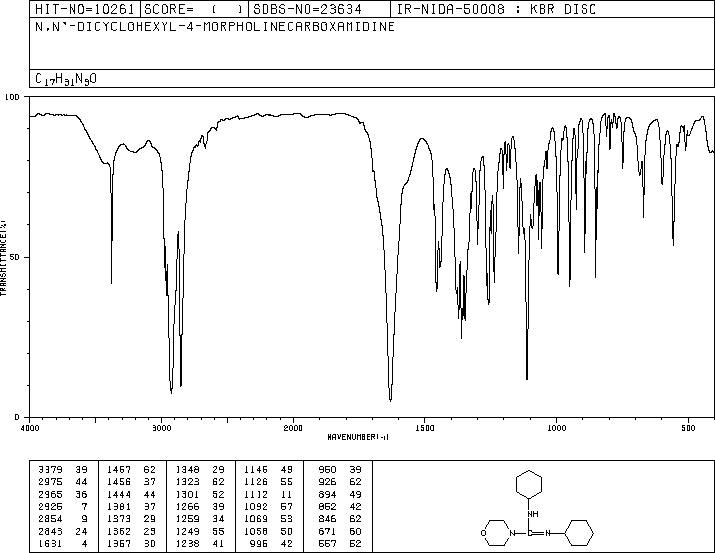Select peak table entry 1467
Image resolution: width=715 pixels, height=553 pixels.
119,470
